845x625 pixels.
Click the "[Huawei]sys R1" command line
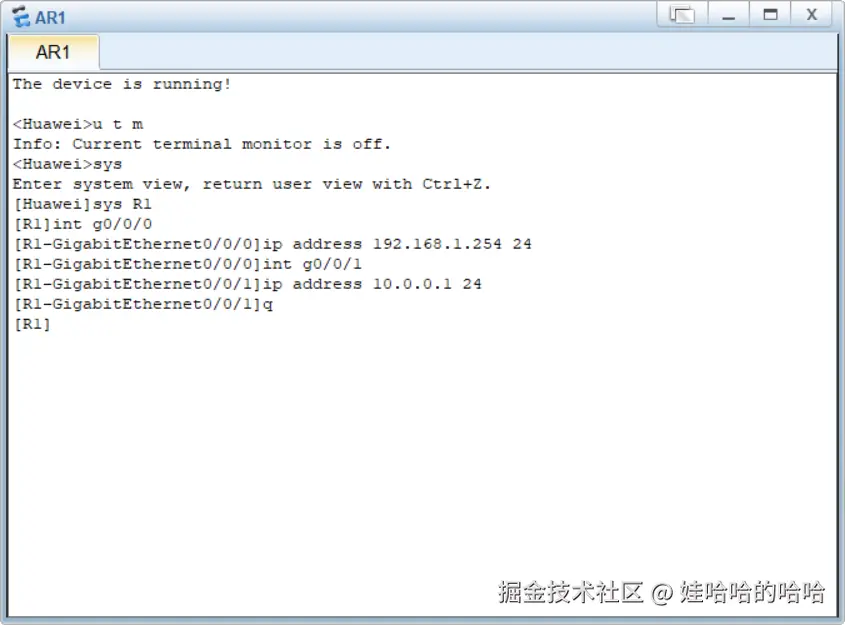point(83,204)
